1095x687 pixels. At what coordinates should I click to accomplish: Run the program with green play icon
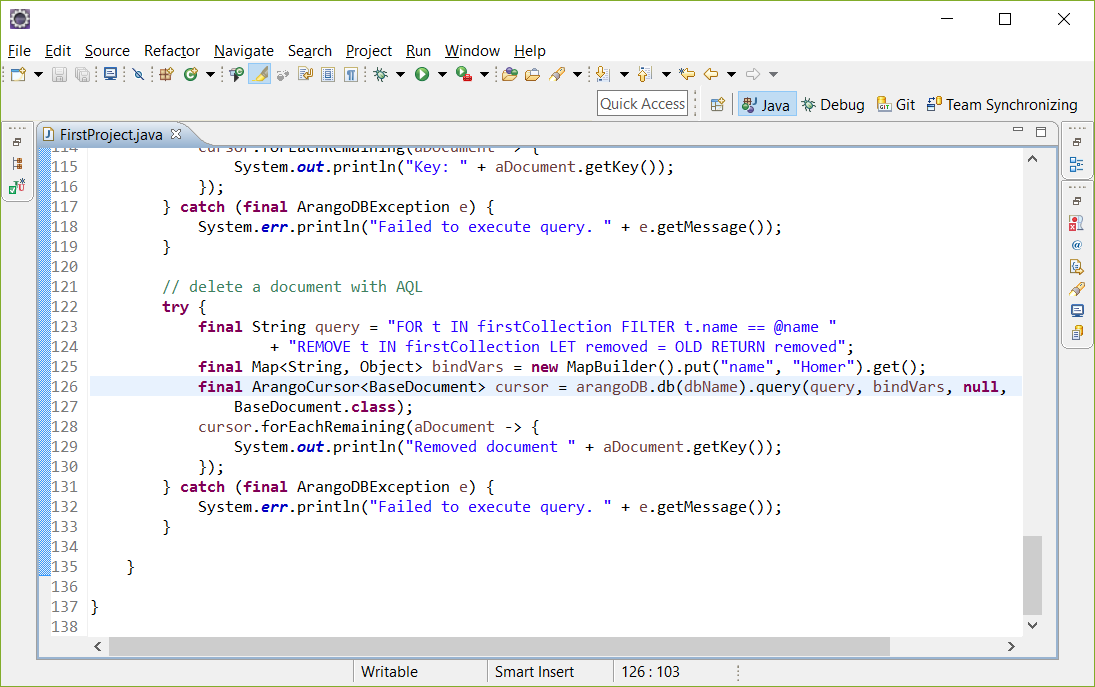[422, 74]
